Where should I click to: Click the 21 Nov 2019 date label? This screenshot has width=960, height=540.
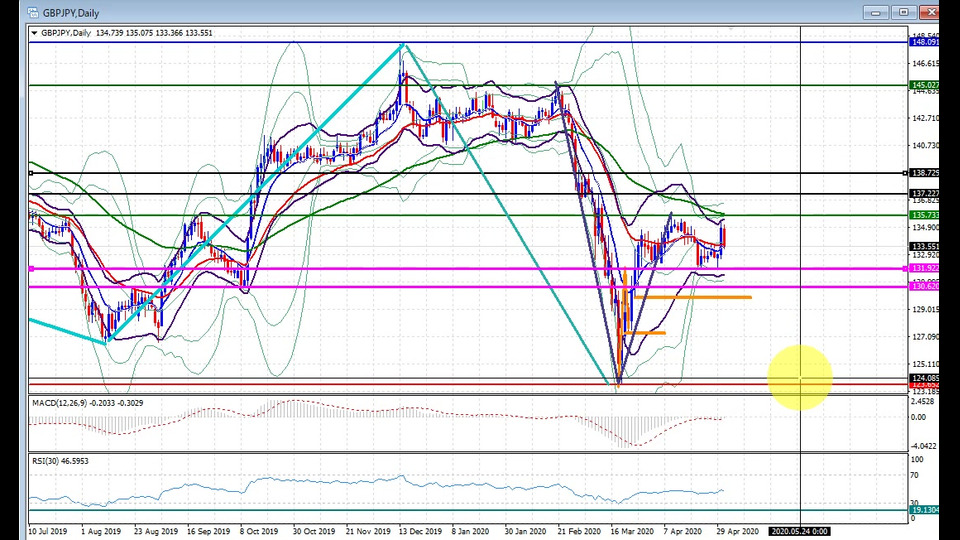tap(367, 531)
